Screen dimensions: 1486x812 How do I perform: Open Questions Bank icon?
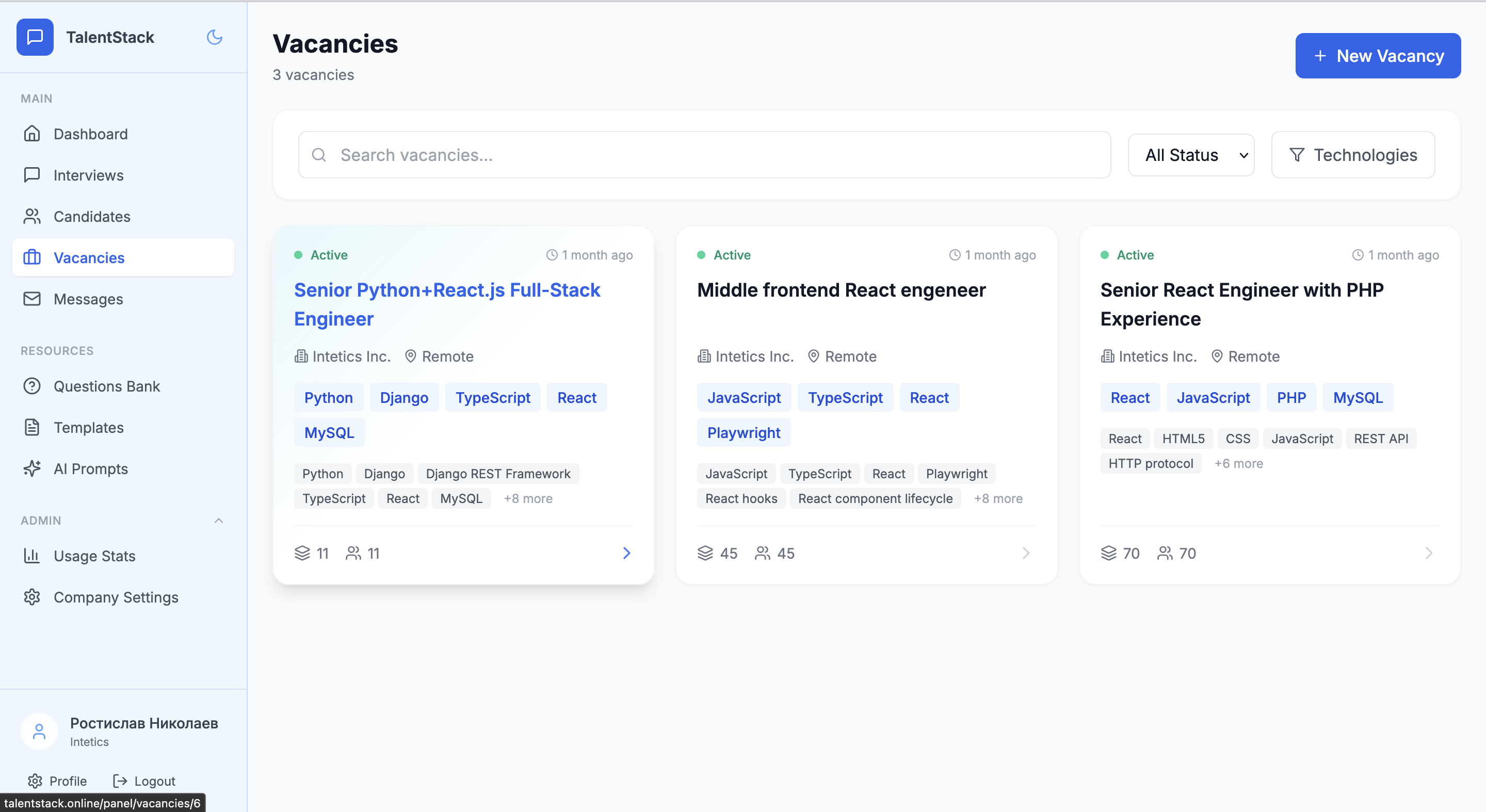(x=31, y=386)
